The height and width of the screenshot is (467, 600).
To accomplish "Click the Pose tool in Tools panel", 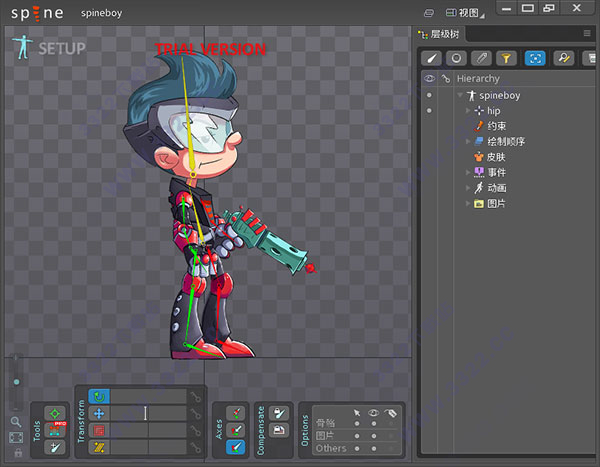I will tap(57, 413).
